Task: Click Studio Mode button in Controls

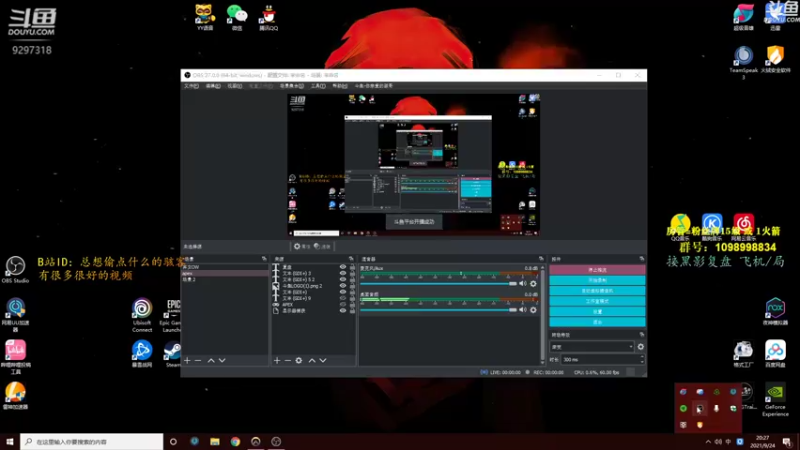Action: tap(597, 301)
